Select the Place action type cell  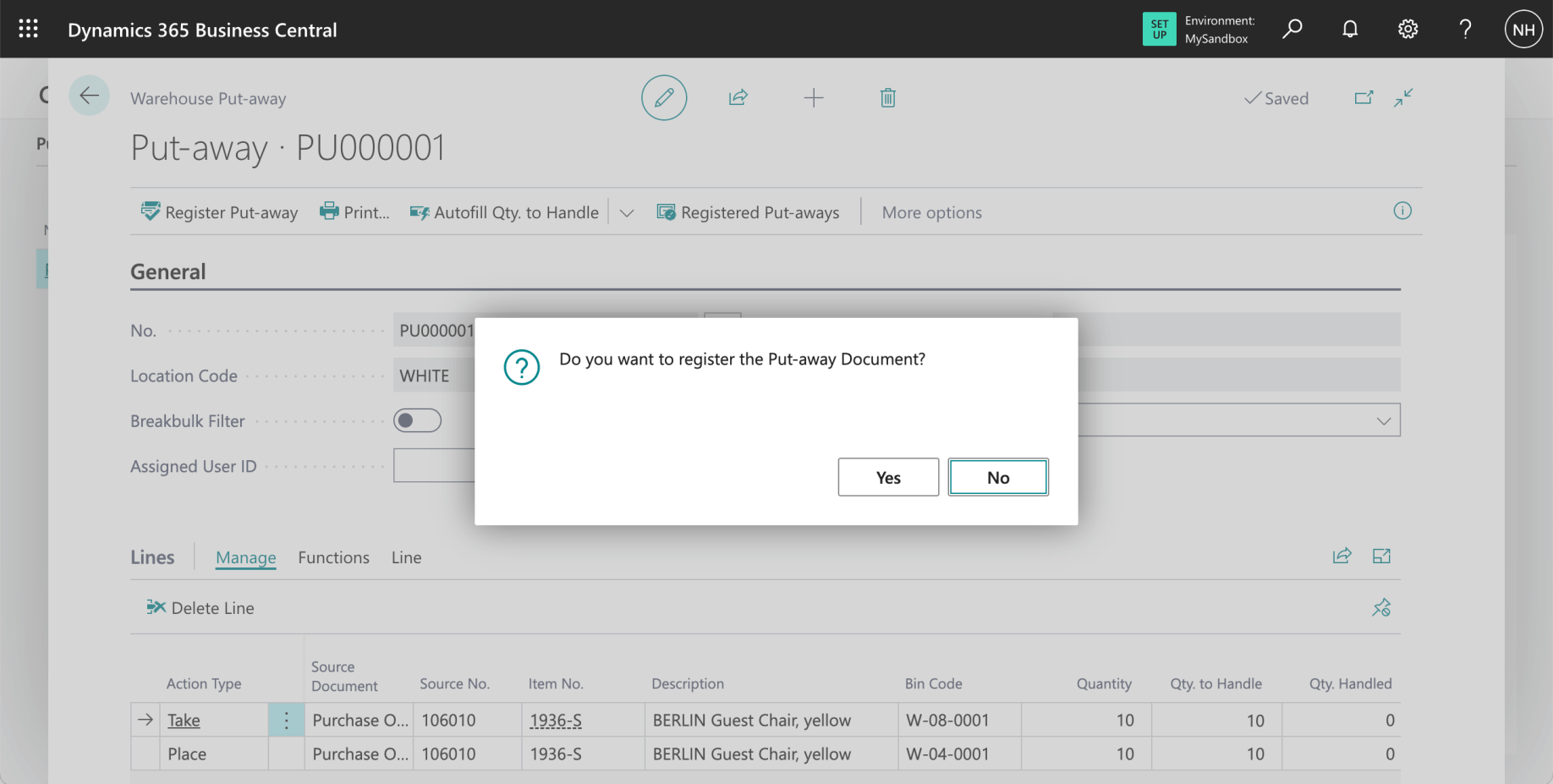213,754
